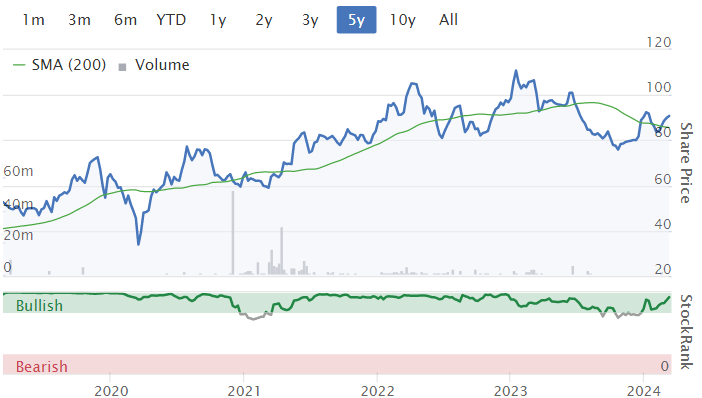Screen dimensions: 702x398
Task: Click the 2024 x-axis label
Action: pos(643,391)
